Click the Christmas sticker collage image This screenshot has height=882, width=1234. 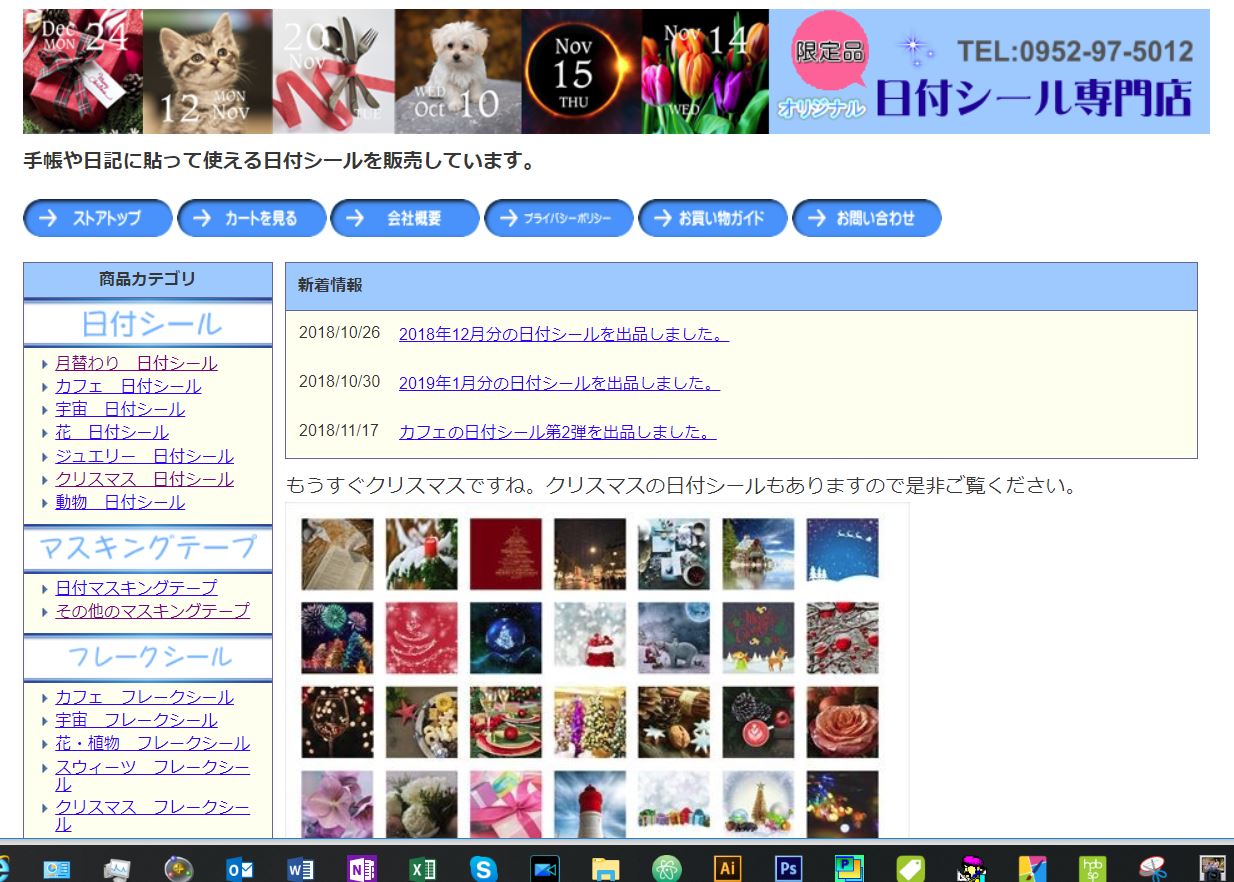pos(596,670)
